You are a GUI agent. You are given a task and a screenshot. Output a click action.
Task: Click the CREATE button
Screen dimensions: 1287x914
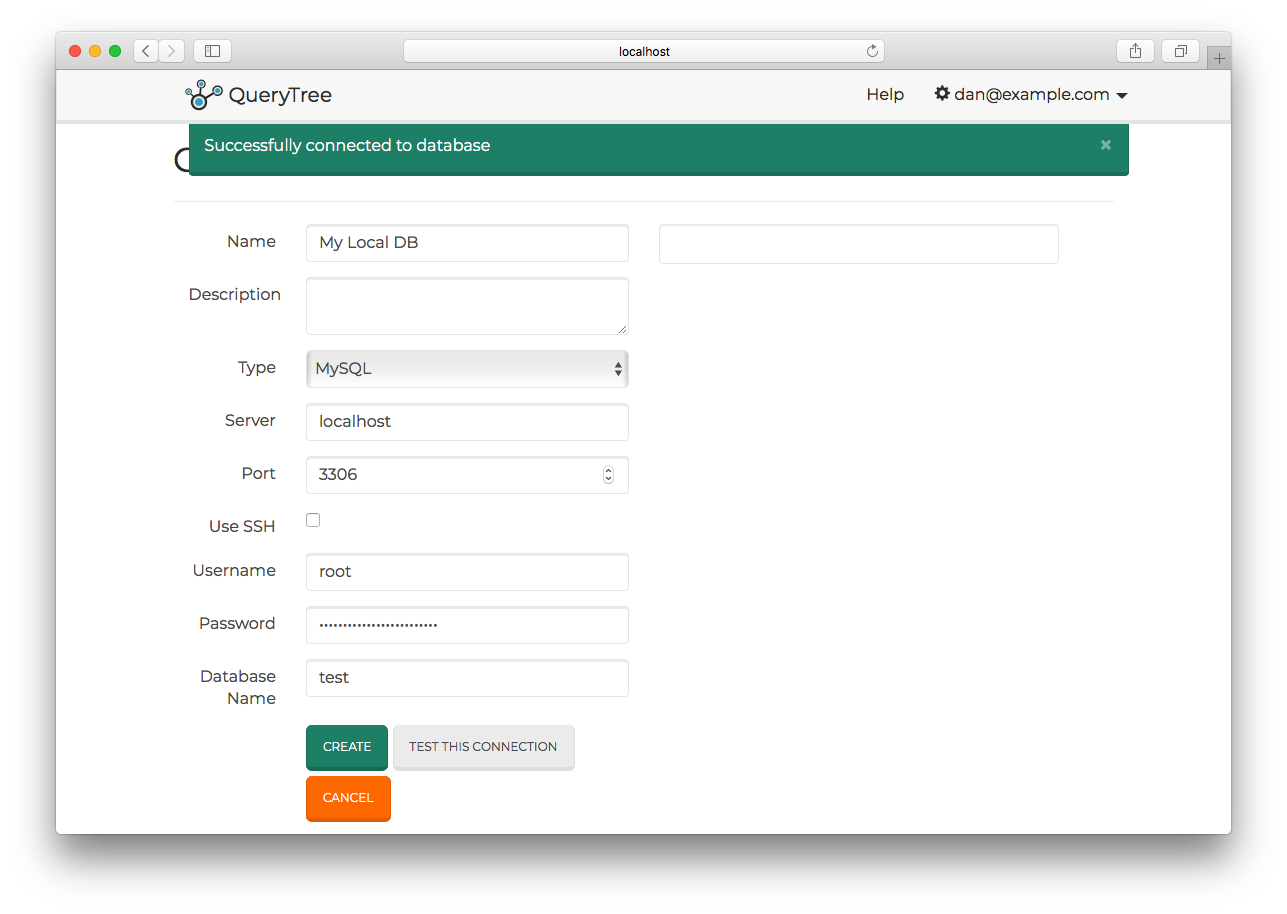347,747
